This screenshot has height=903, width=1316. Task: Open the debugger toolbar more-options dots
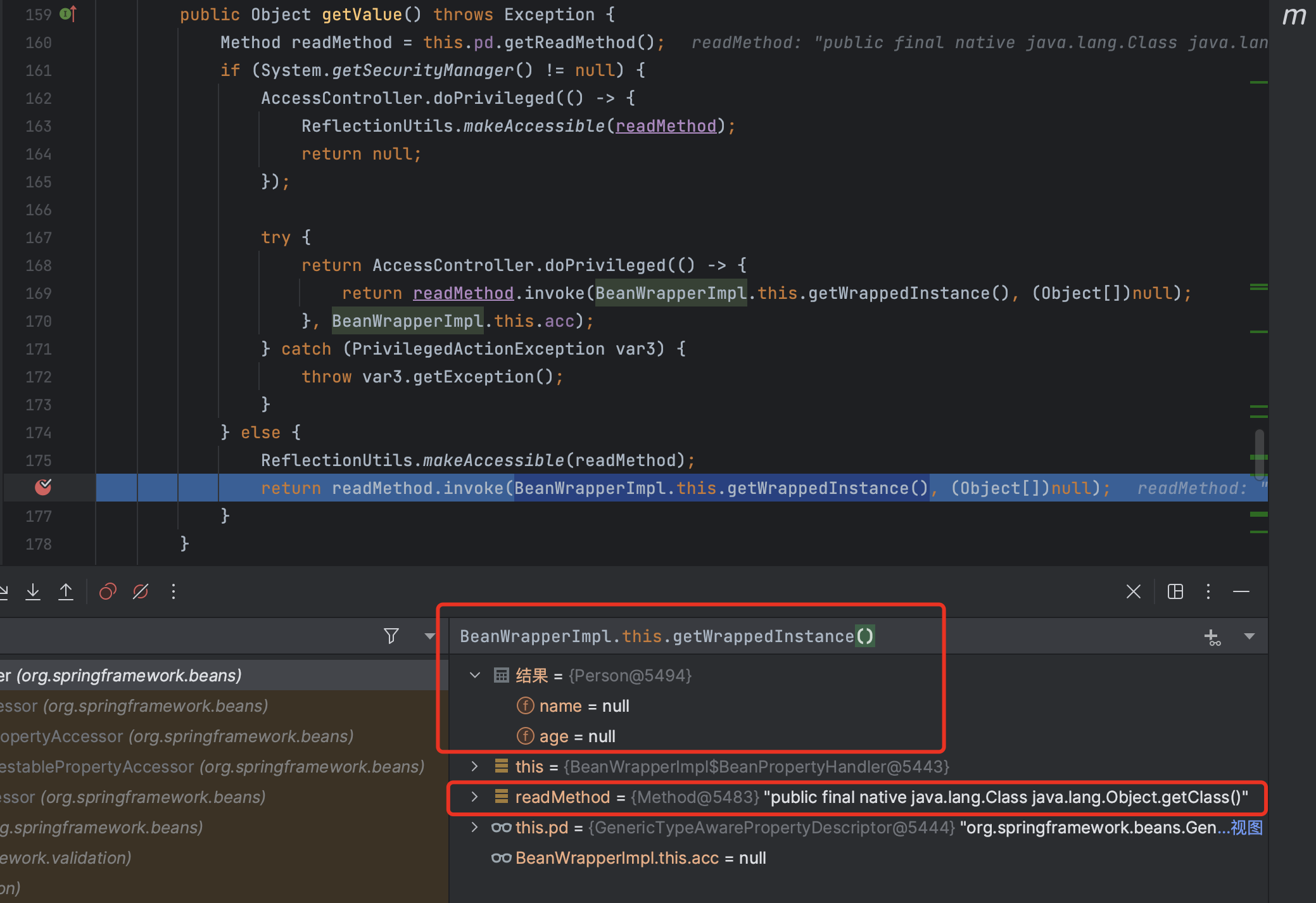click(x=173, y=591)
